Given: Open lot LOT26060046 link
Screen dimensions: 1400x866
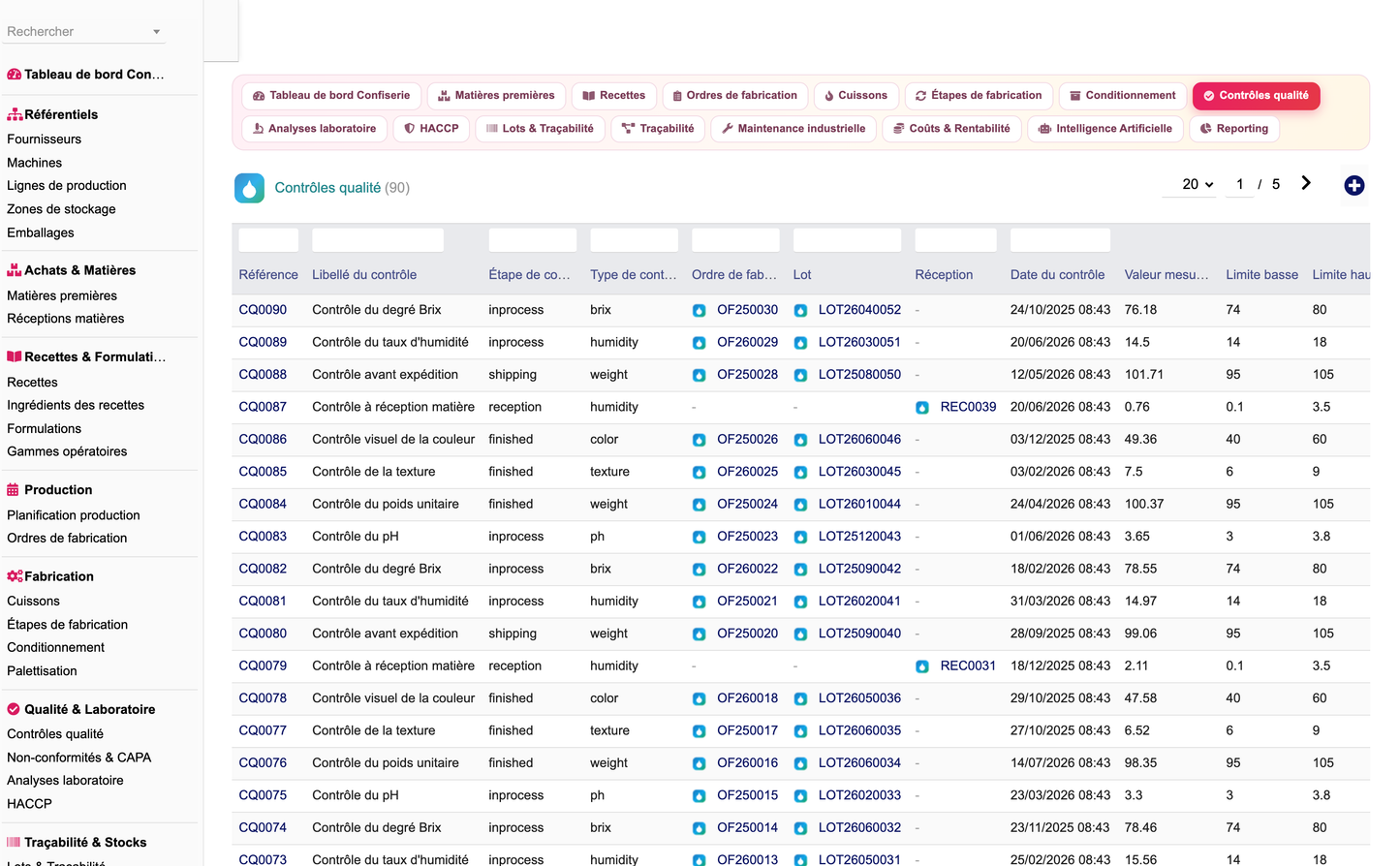Looking at the screenshot, I should click(x=859, y=440).
